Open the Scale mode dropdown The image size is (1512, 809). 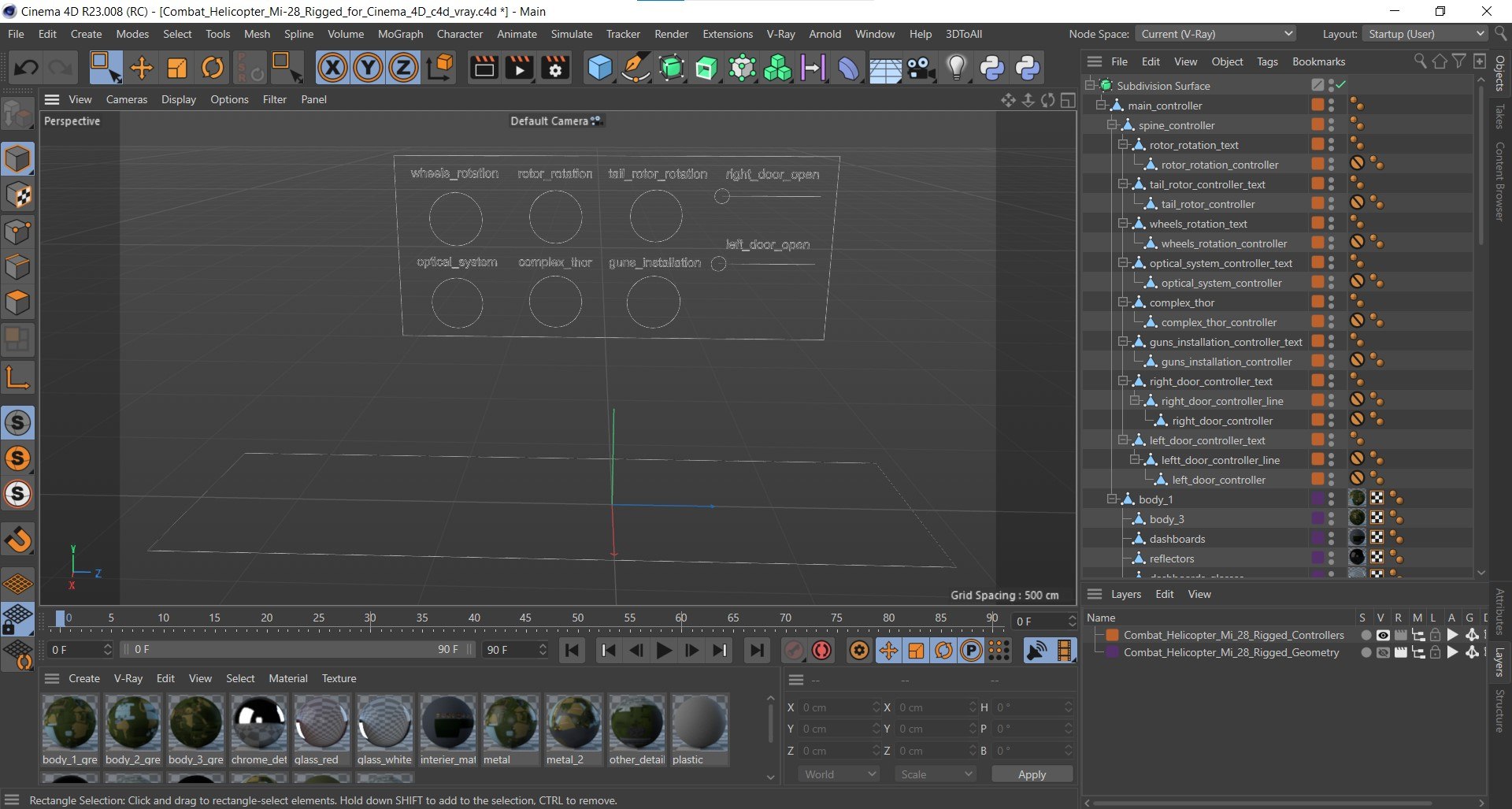pos(936,774)
